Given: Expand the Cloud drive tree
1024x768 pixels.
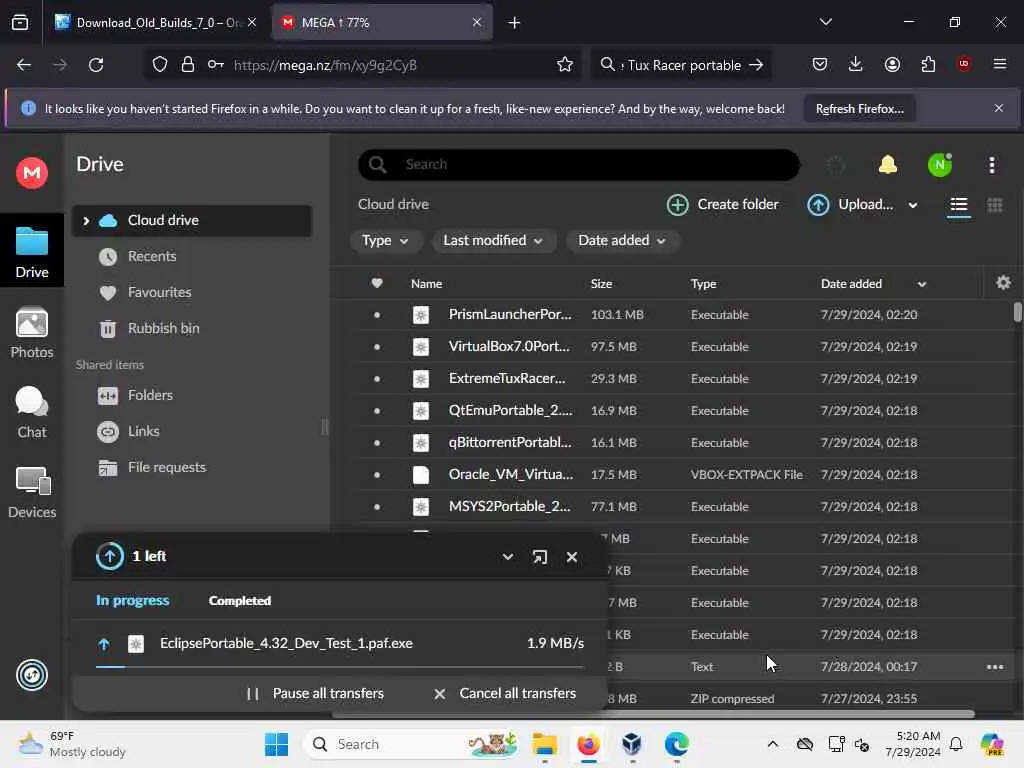Looking at the screenshot, I should [x=86, y=221].
